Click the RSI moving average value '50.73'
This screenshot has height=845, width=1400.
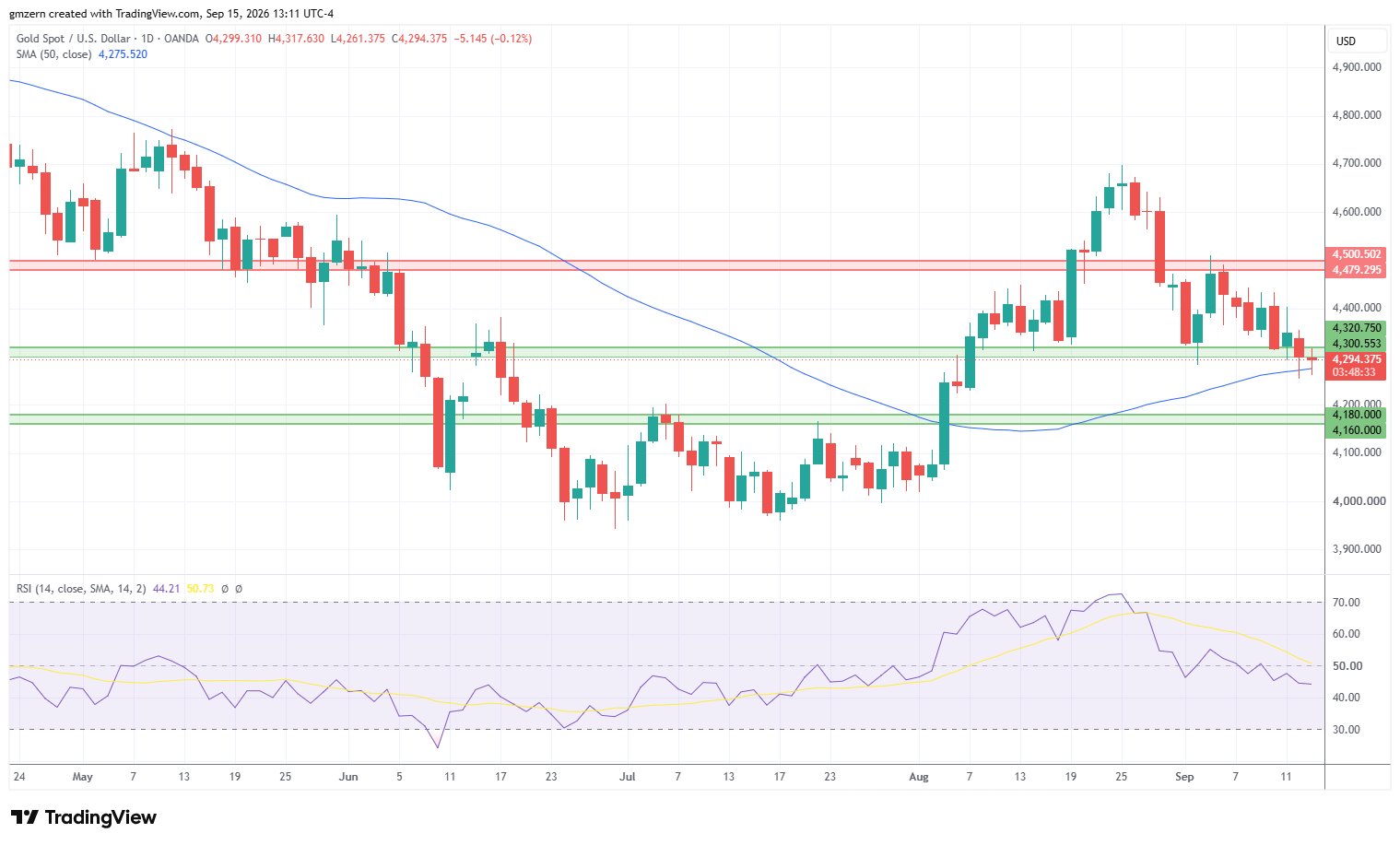[200, 589]
